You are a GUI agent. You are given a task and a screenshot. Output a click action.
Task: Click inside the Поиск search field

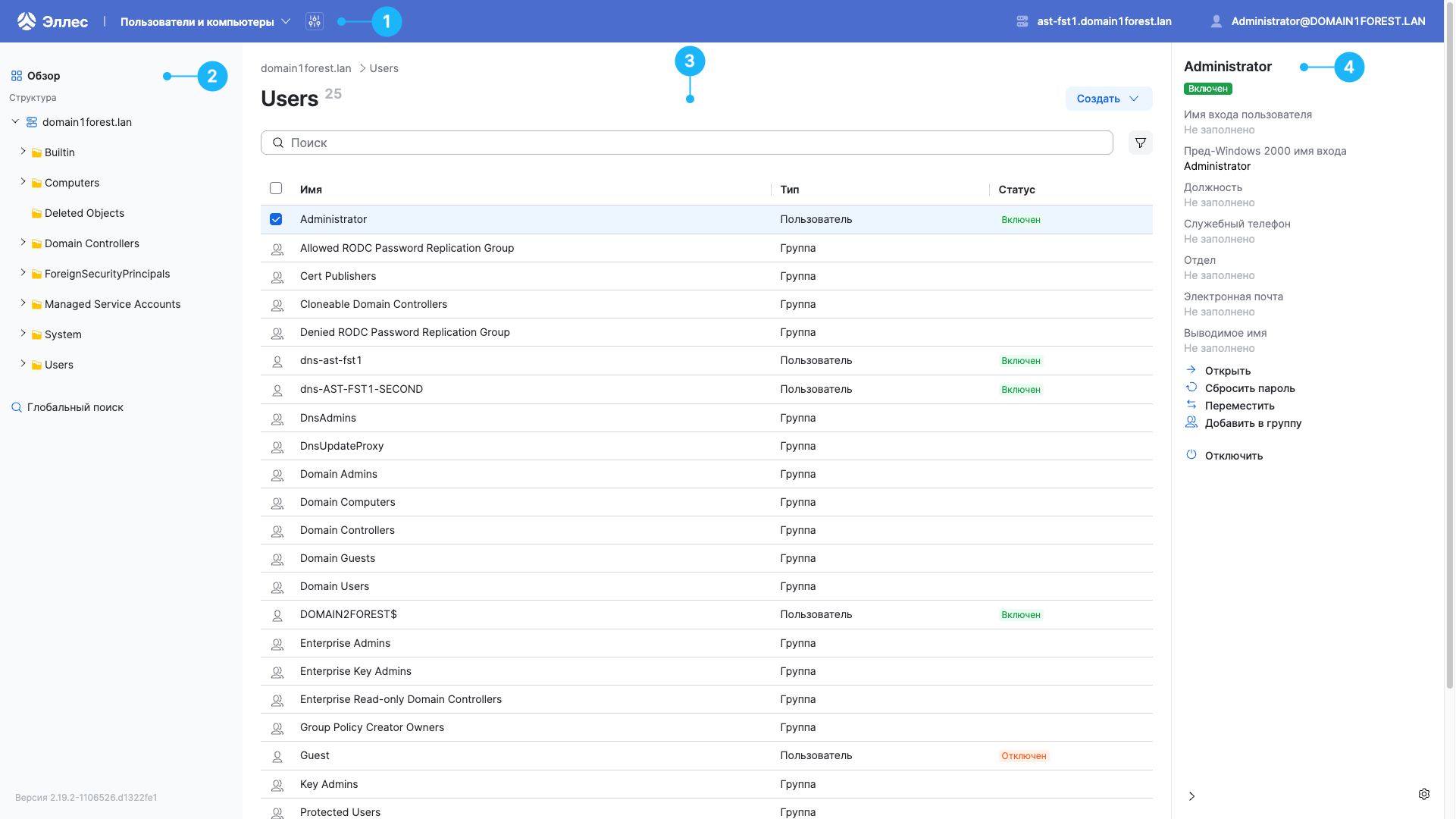click(682, 143)
